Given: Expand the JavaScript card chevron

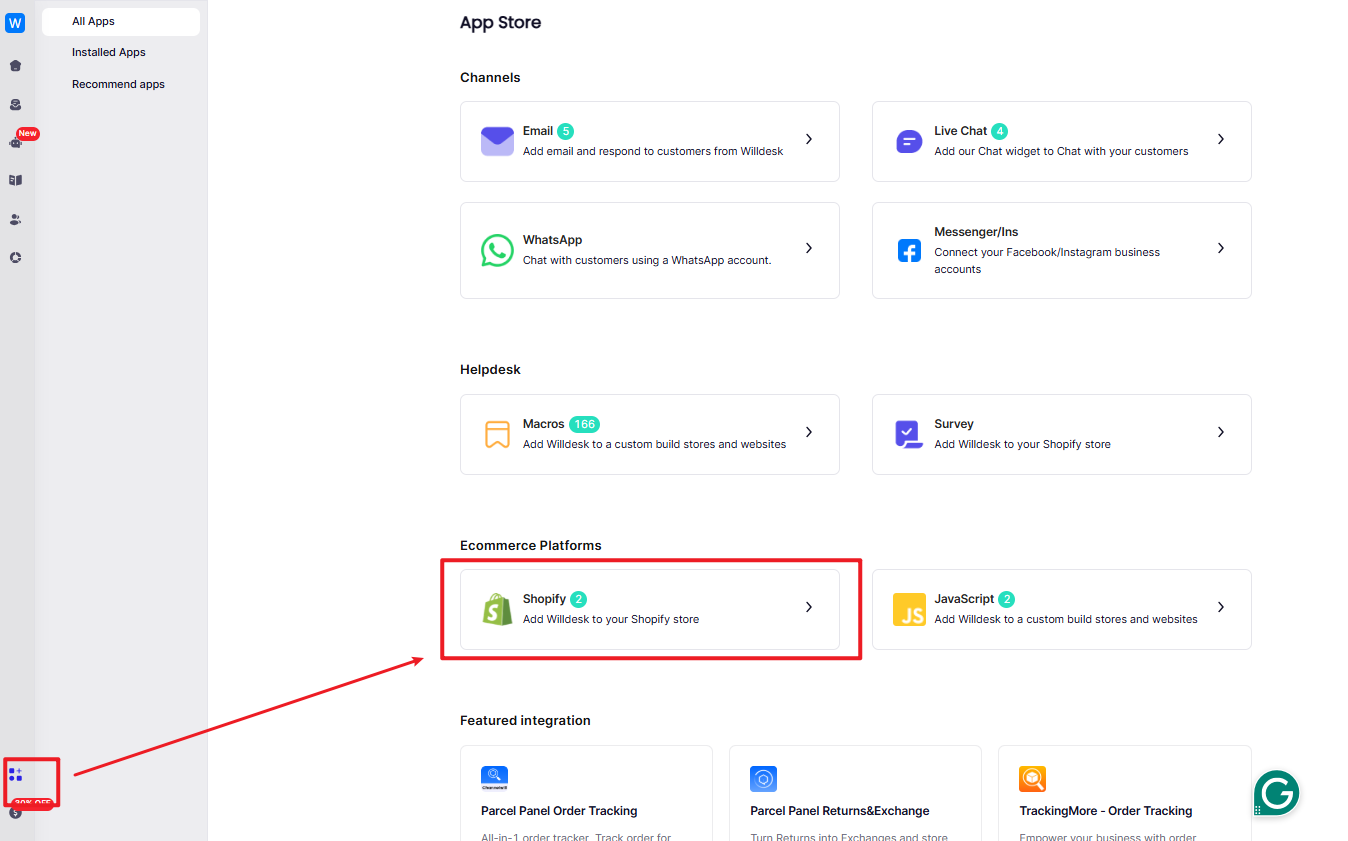Looking at the screenshot, I should click(x=1221, y=607).
